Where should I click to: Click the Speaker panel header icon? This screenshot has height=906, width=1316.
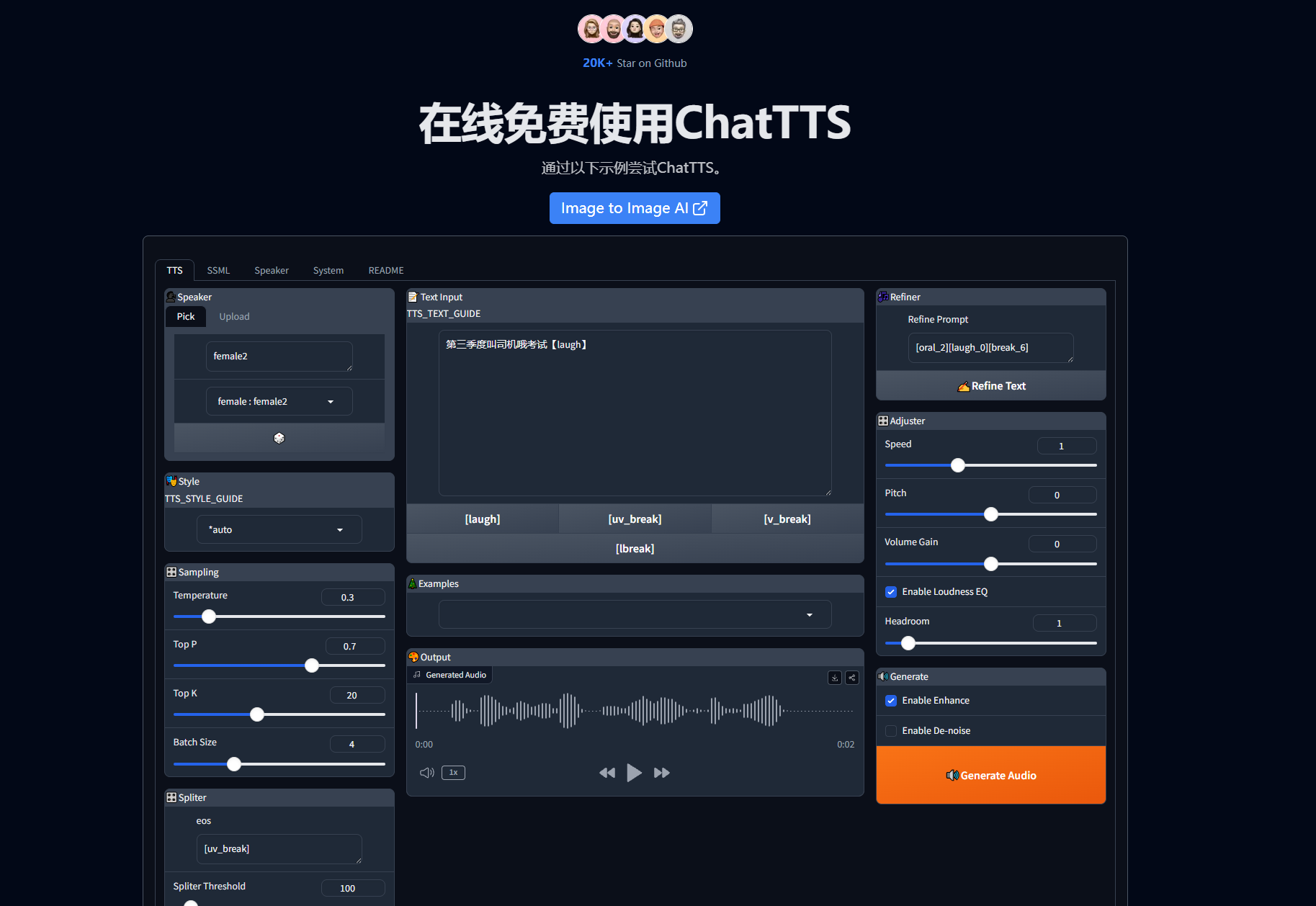pos(171,297)
